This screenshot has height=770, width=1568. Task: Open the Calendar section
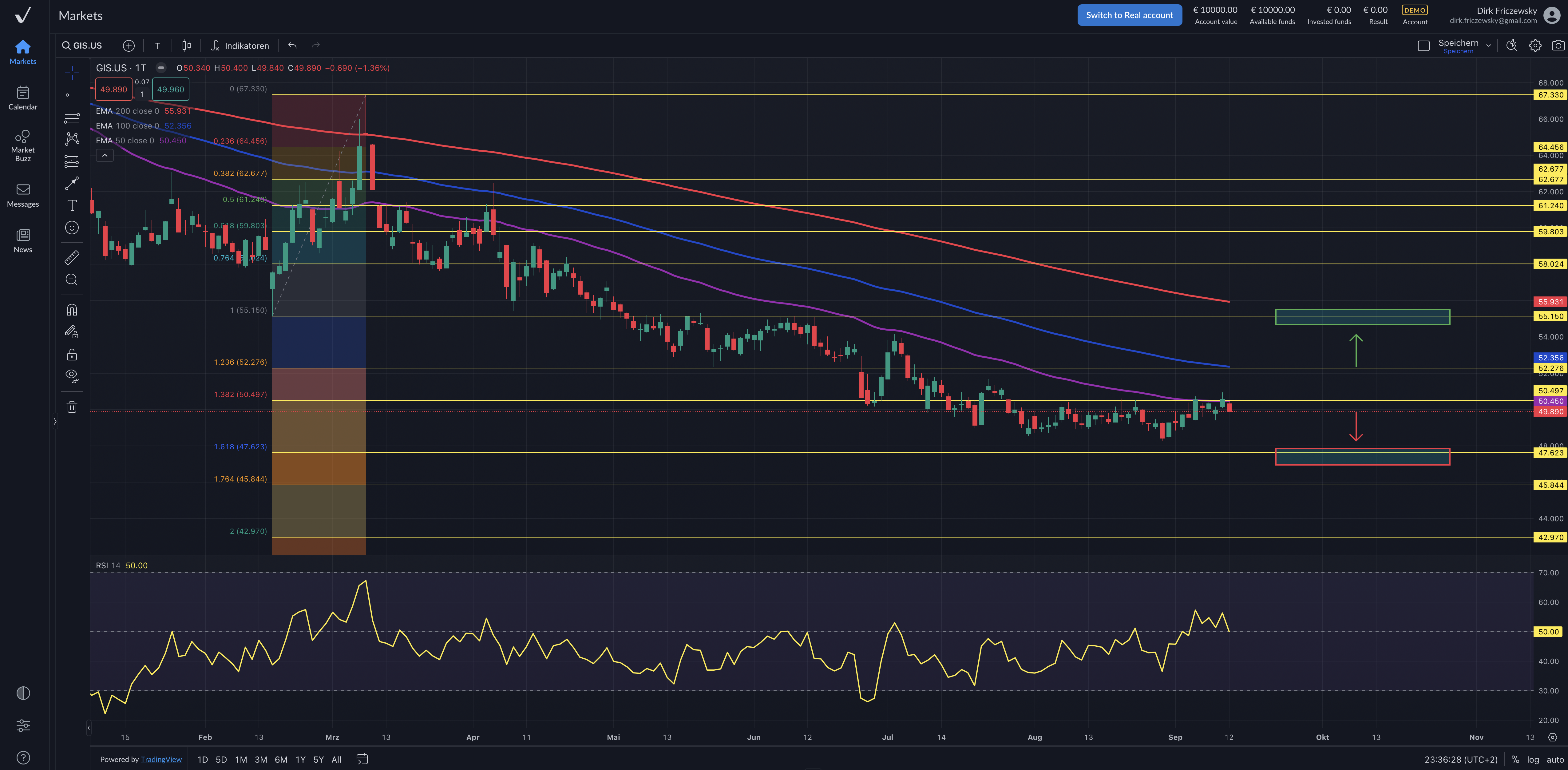[22, 97]
